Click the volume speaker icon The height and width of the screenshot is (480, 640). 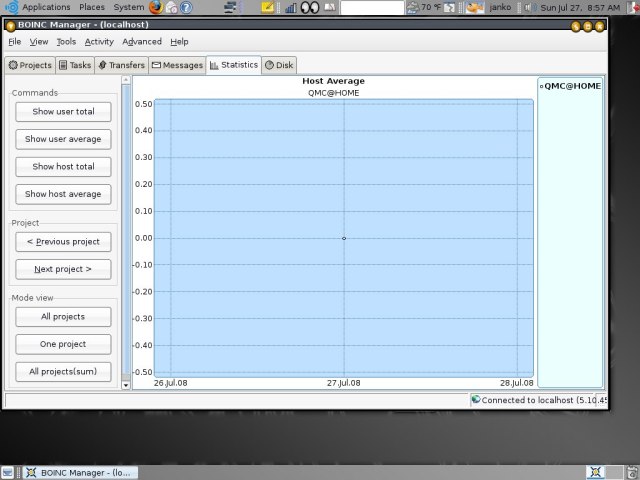[529, 7]
